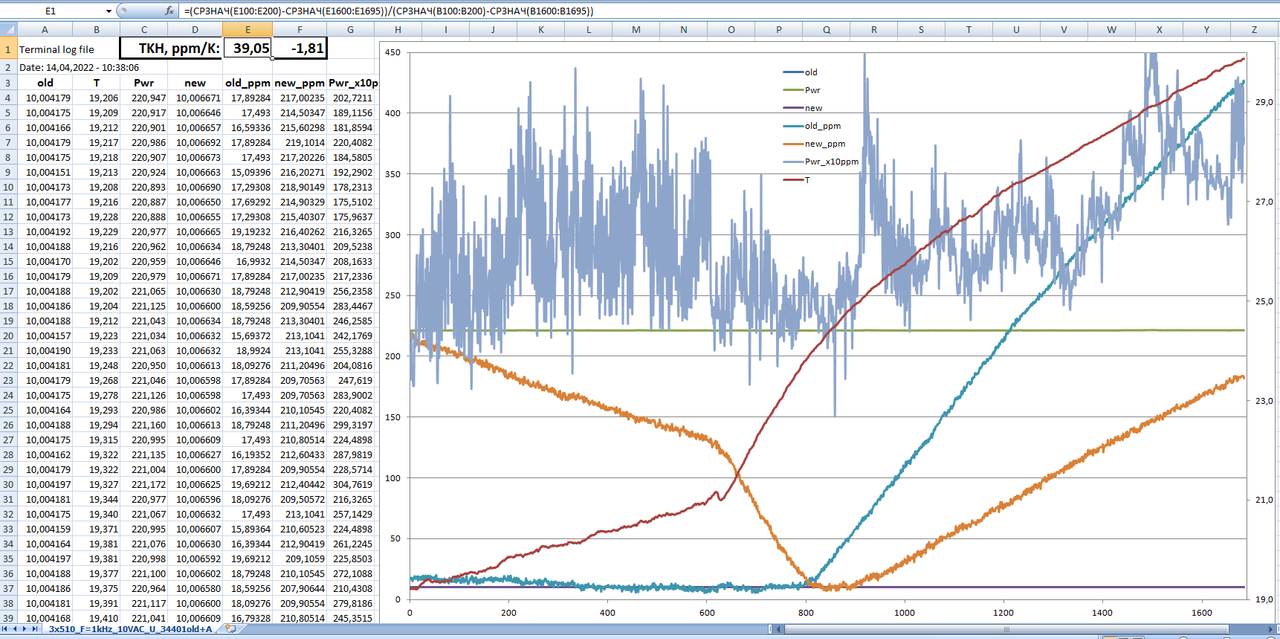Select row 1 header

tap(9, 49)
